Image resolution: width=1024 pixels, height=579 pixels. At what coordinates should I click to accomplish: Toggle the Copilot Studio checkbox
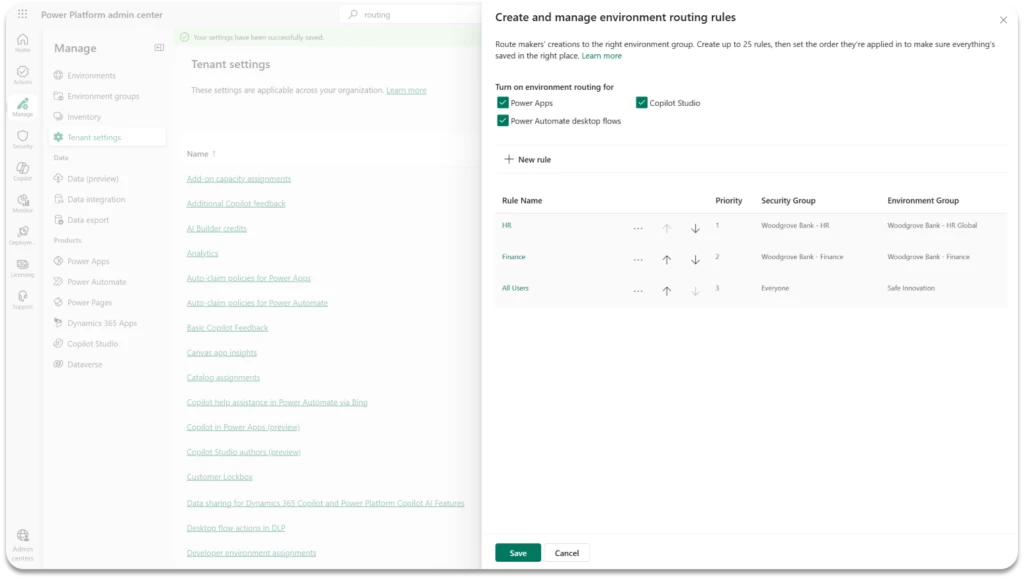point(642,103)
